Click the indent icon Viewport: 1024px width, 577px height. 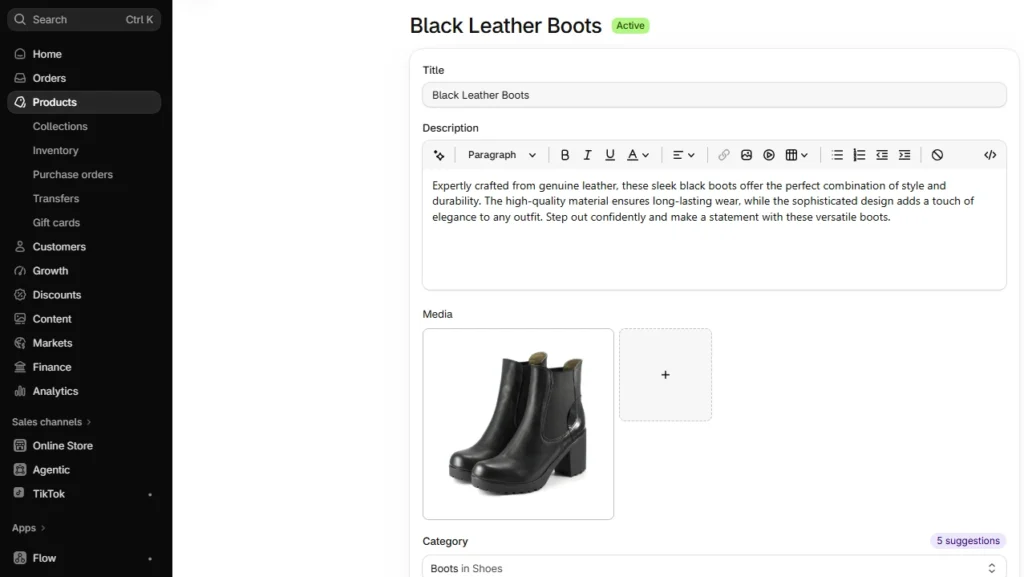(x=904, y=155)
